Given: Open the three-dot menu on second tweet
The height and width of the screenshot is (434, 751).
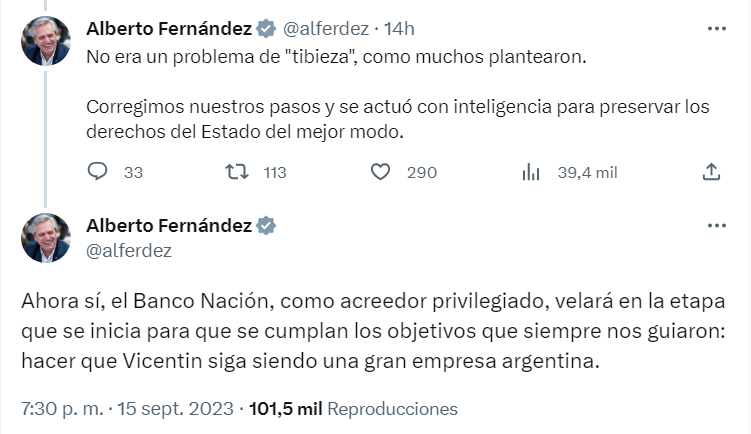Looking at the screenshot, I should click(x=716, y=226).
